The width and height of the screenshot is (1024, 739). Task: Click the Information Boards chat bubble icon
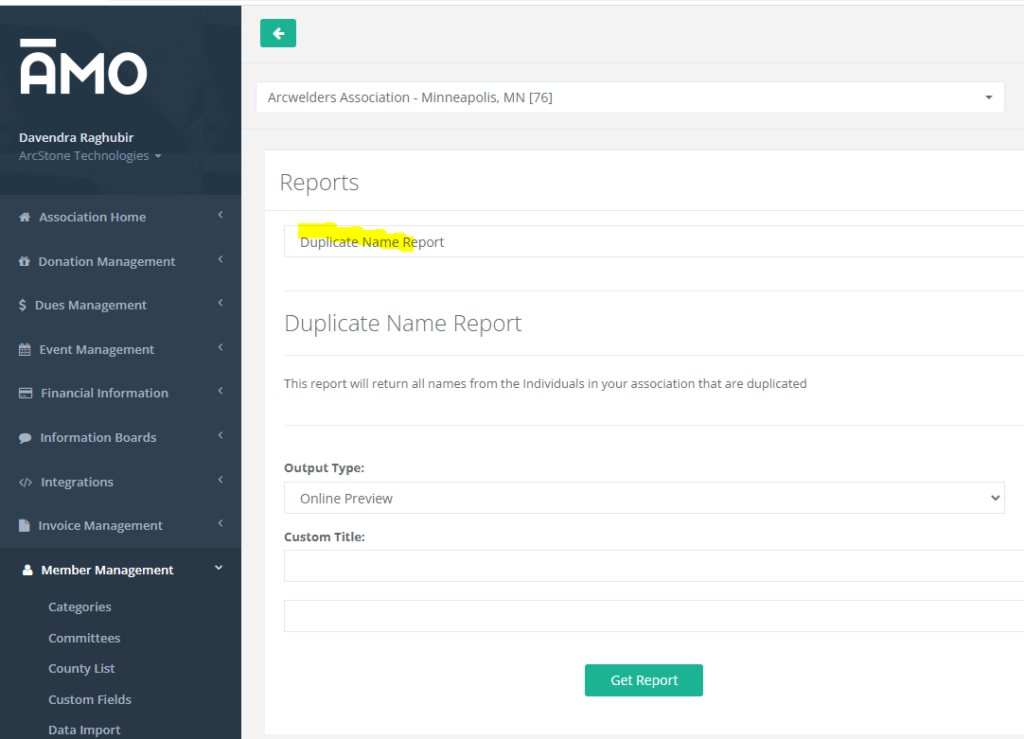pos(25,438)
